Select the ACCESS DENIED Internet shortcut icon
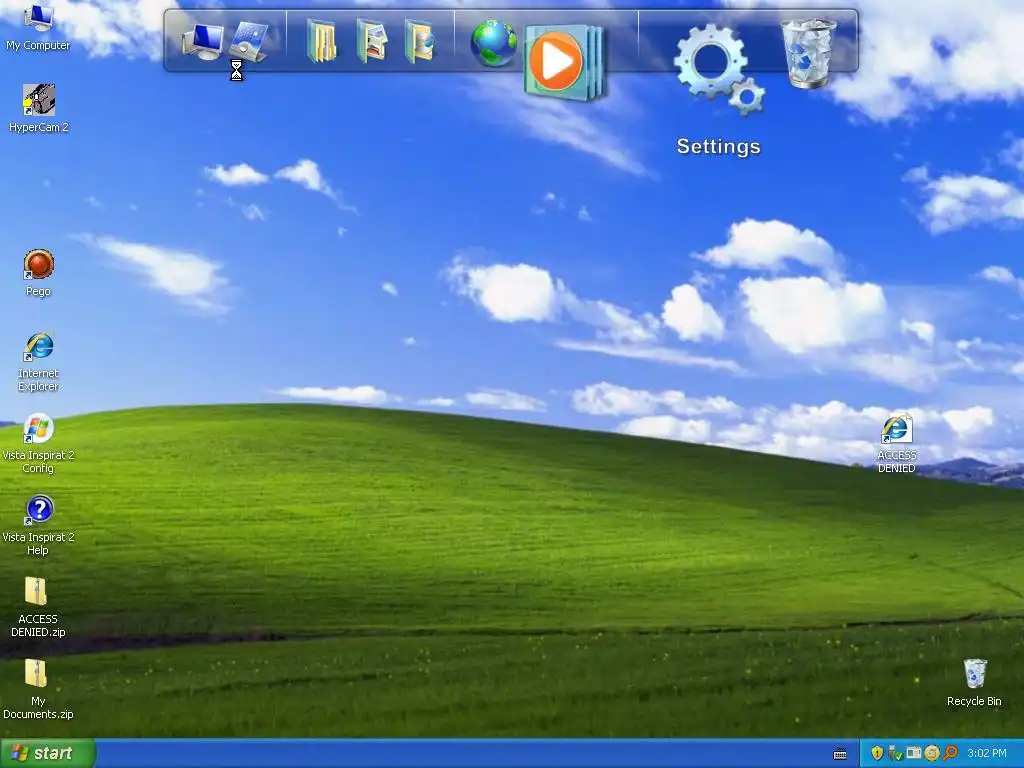Image resolution: width=1024 pixels, height=768 pixels. click(897, 443)
